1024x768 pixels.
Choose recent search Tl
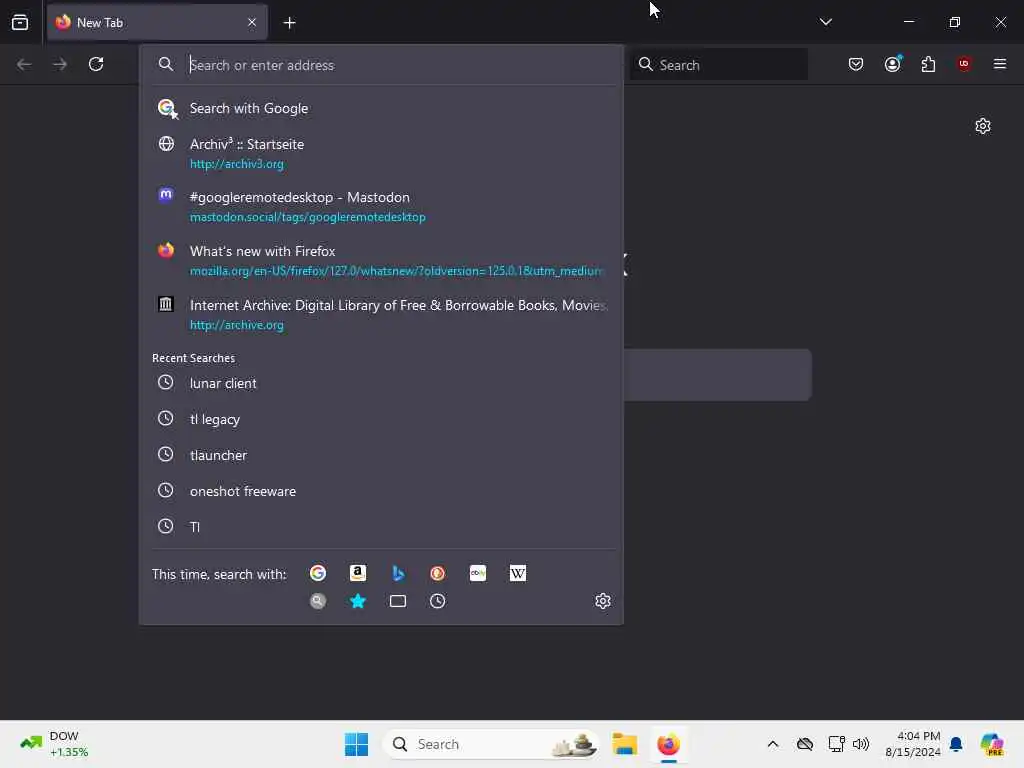pos(381,527)
